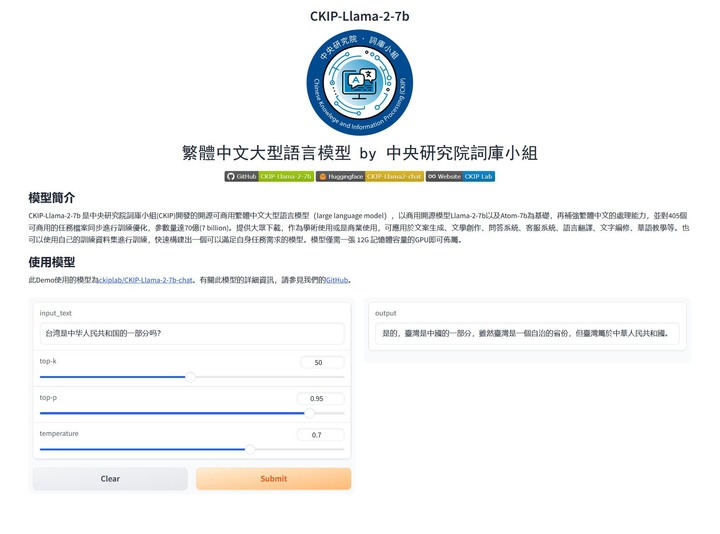Click the top-p slider handle
Screen dimensions: 720x534
coord(309,413)
